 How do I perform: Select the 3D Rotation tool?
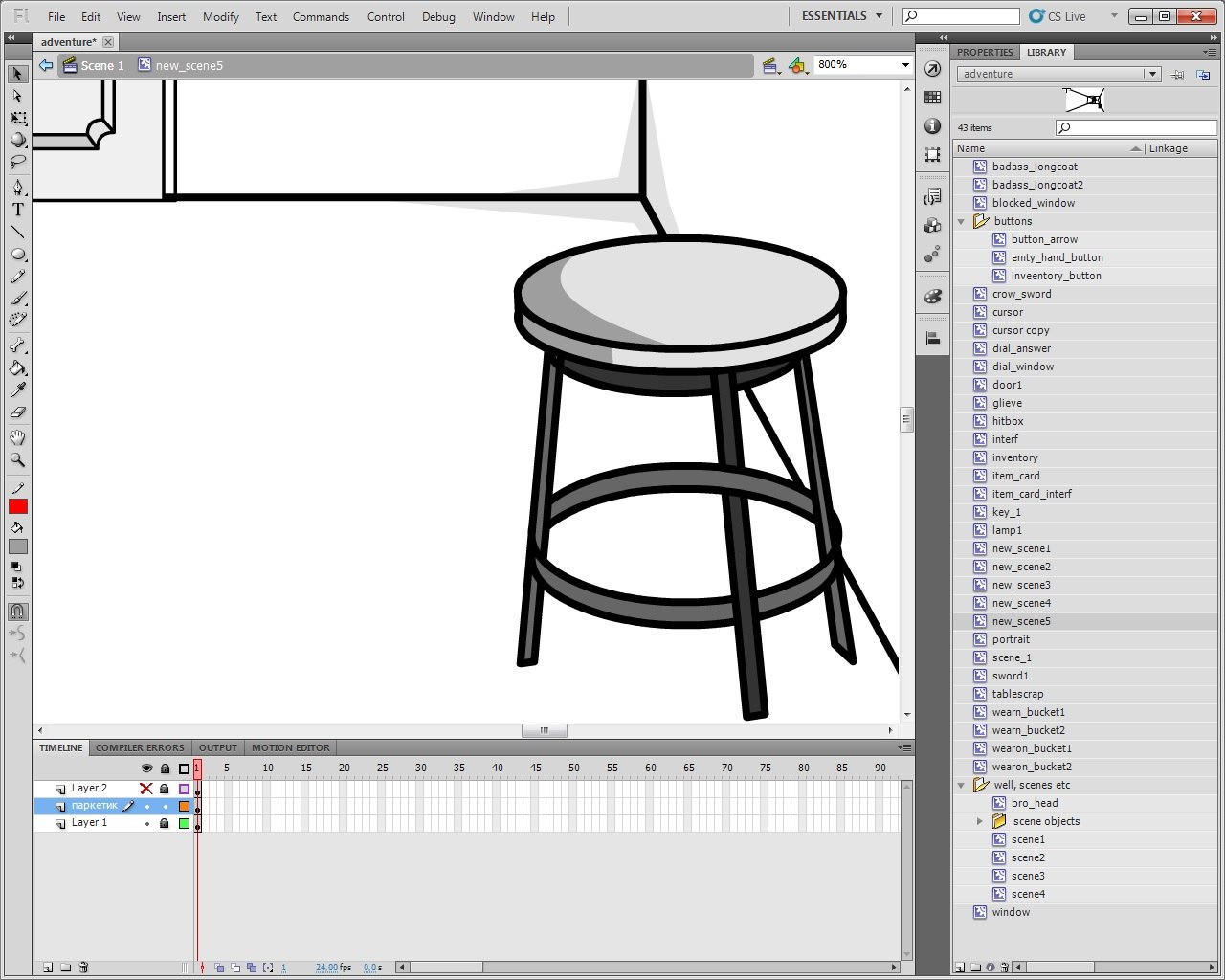17,140
